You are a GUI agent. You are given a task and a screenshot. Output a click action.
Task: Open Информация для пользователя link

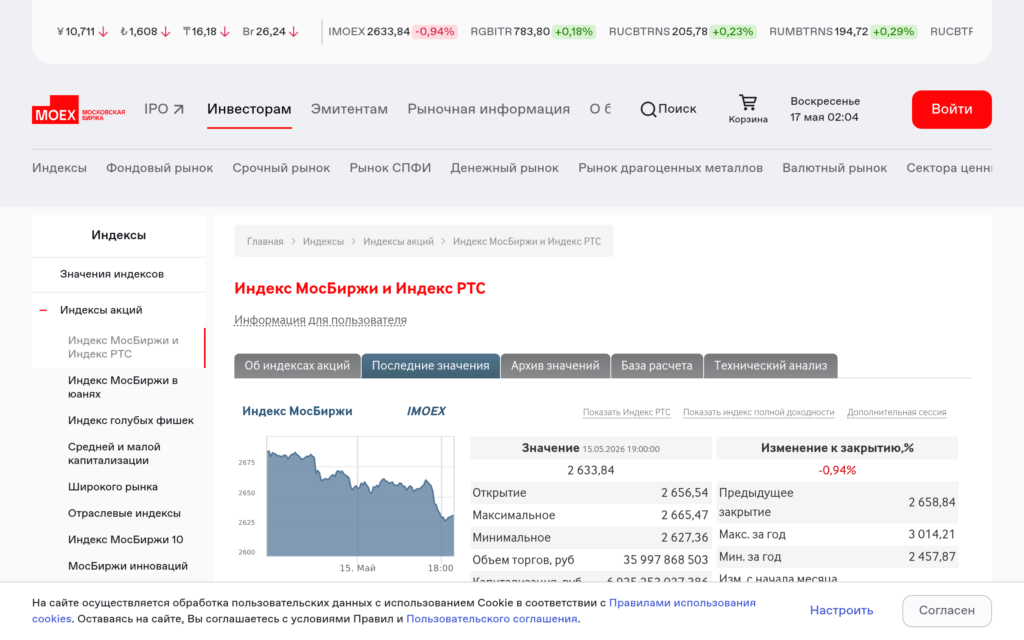tap(320, 320)
